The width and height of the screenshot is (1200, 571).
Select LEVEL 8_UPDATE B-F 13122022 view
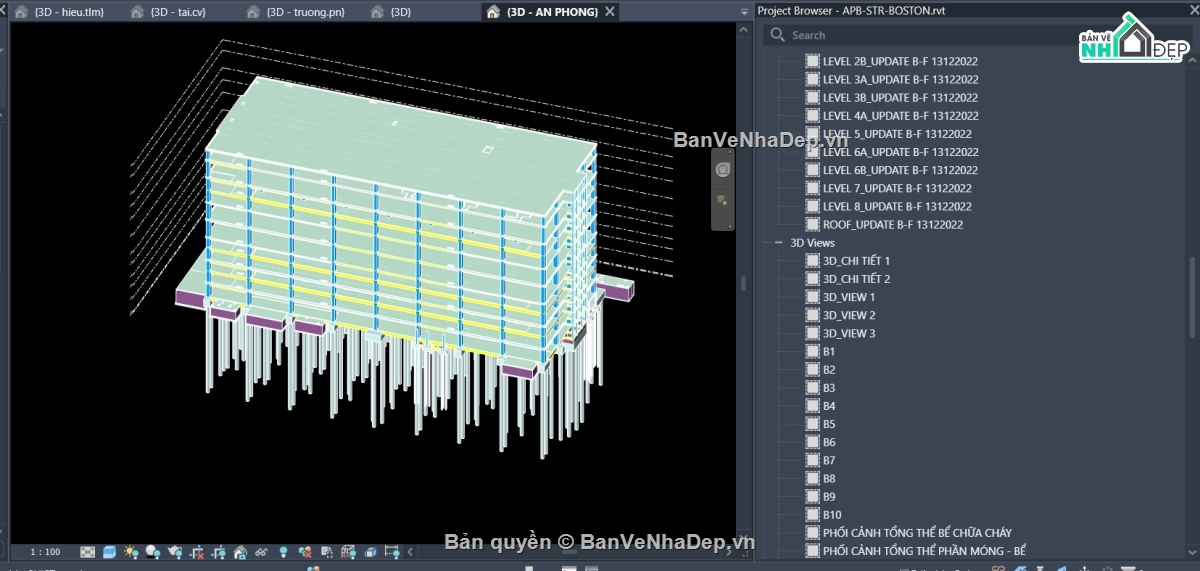click(897, 206)
